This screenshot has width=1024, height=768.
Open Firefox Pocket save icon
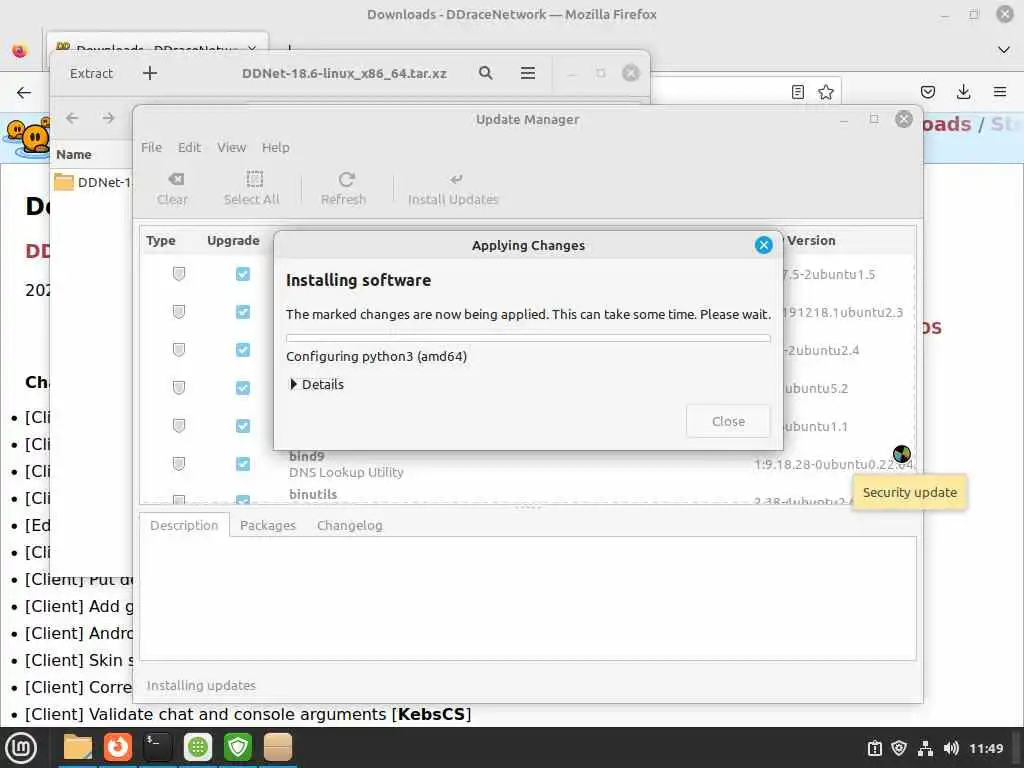click(927, 92)
